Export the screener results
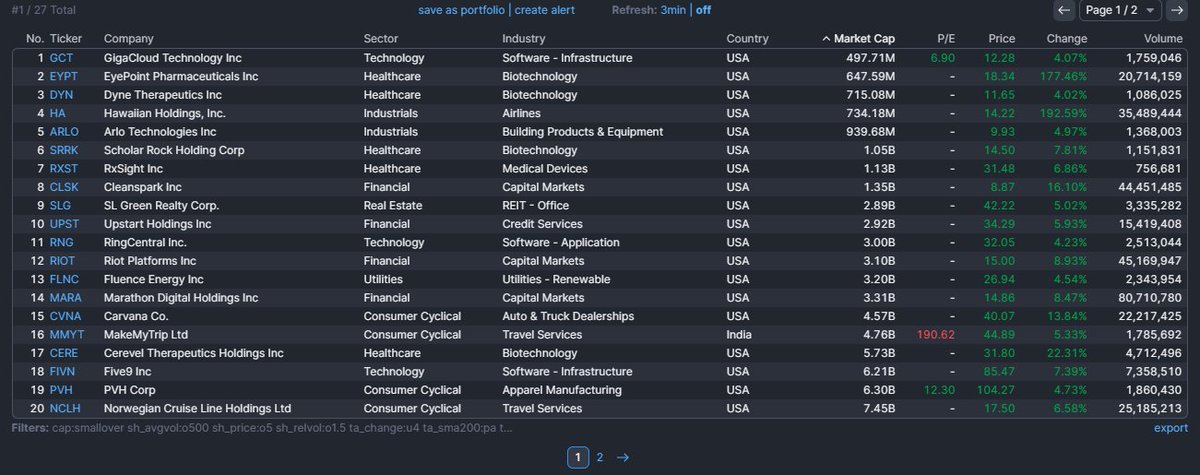This screenshot has height=475, width=1200. pyautogui.click(x=1171, y=428)
